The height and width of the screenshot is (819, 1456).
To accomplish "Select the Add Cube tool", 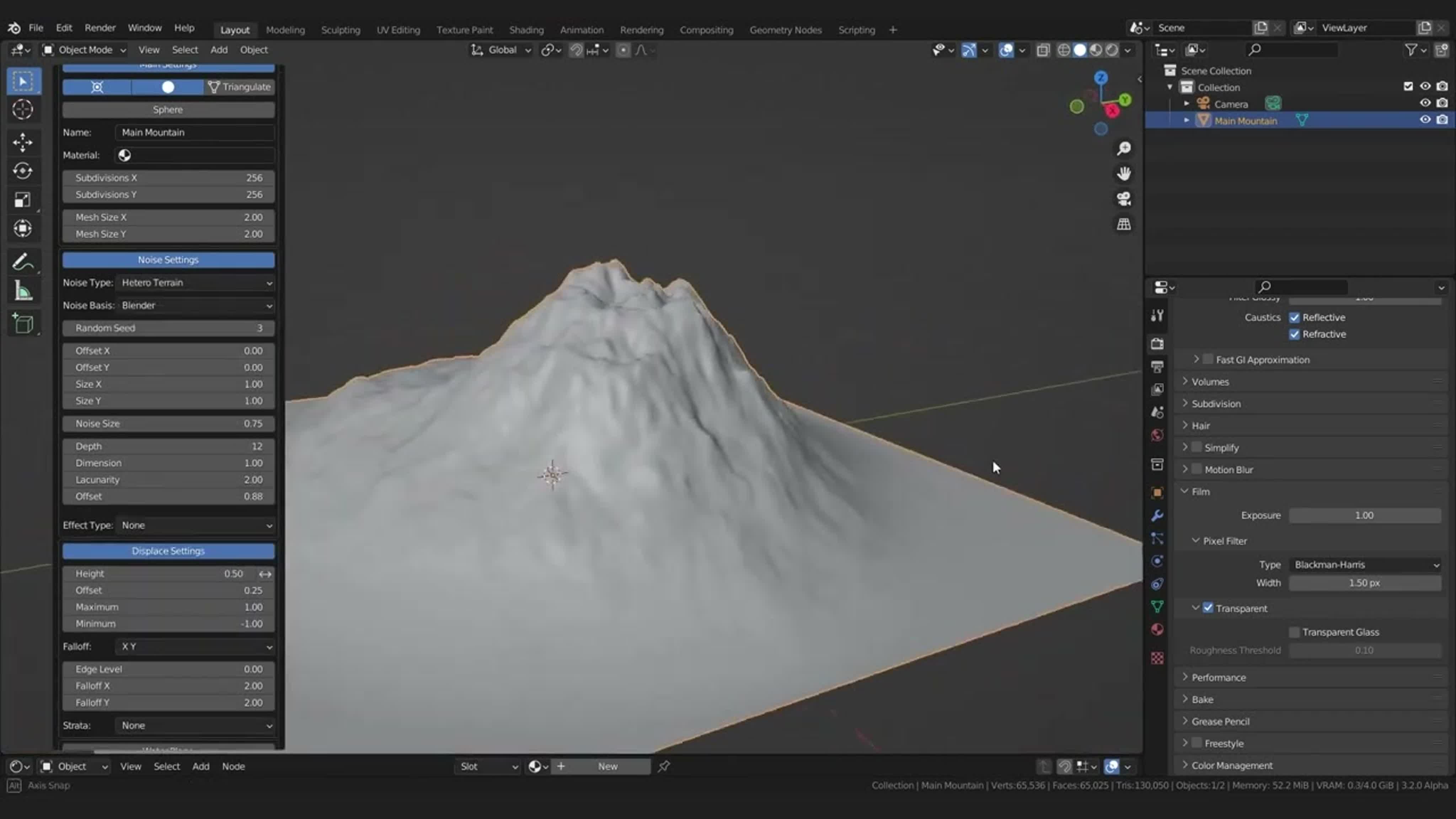I will 23,323.
